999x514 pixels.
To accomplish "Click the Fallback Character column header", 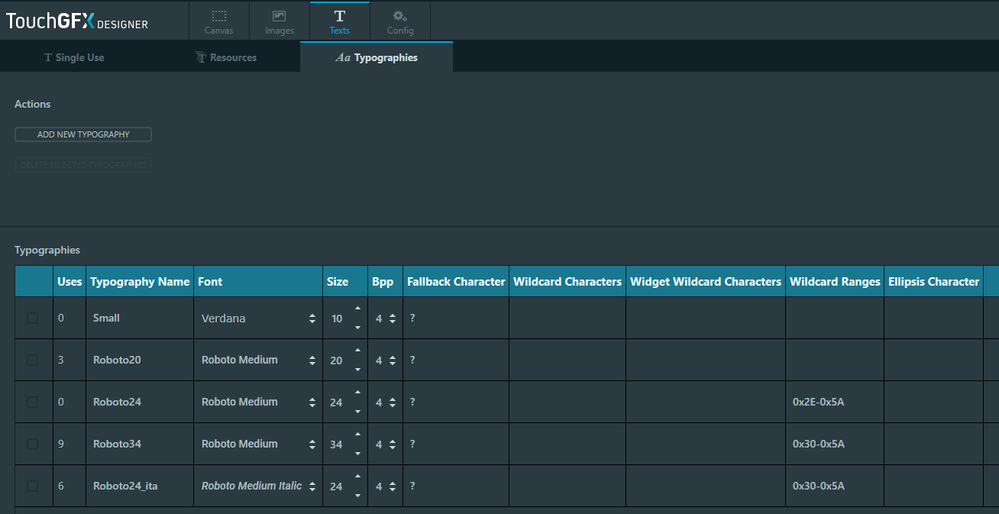I will point(456,282).
